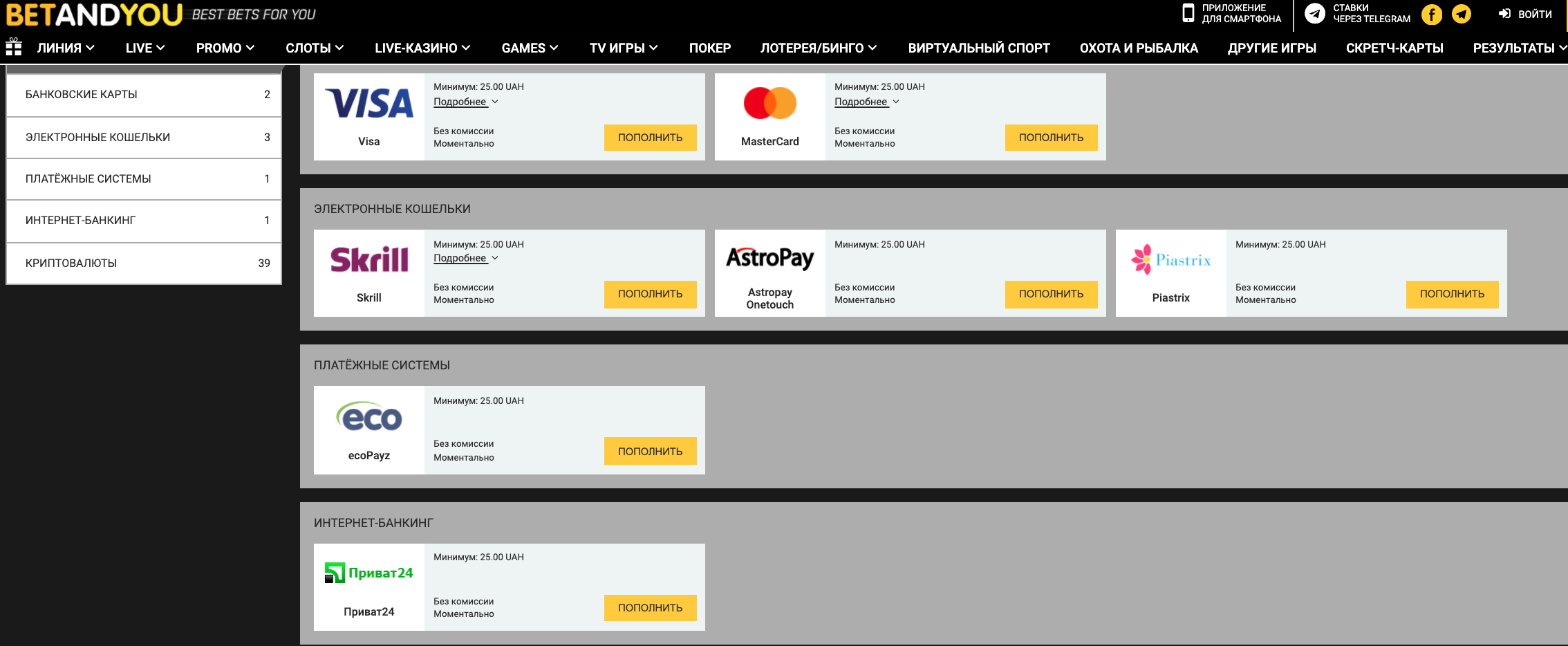Click ПОПОЛНИТЬ for Piastrix
Screen dimensions: 1568x646
click(1453, 294)
